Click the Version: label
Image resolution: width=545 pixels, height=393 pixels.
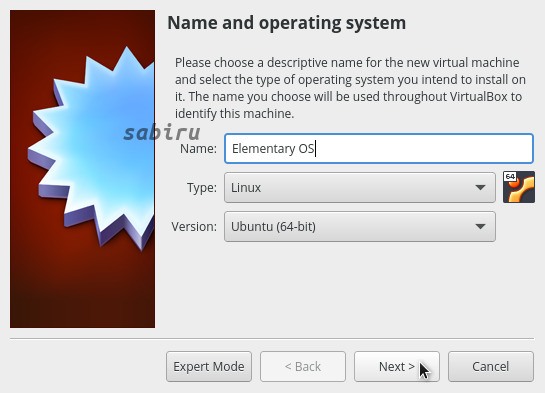pyautogui.click(x=194, y=227)
